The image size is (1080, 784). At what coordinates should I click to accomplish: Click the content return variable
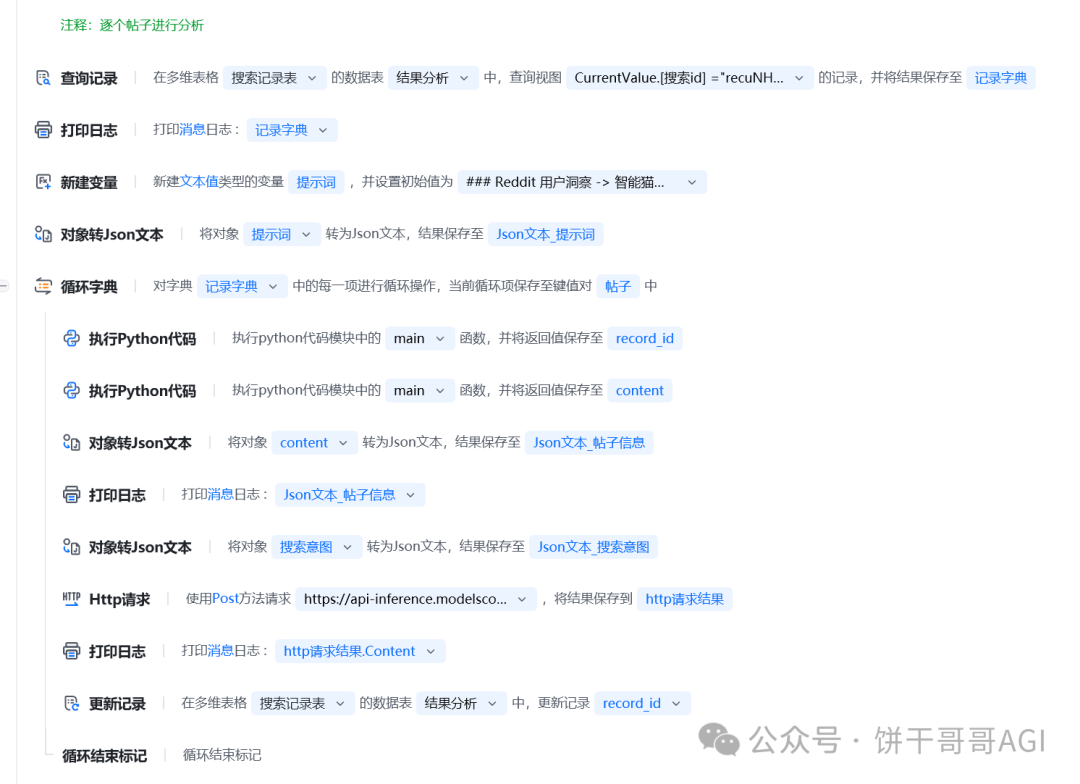[x=639, y=391]
